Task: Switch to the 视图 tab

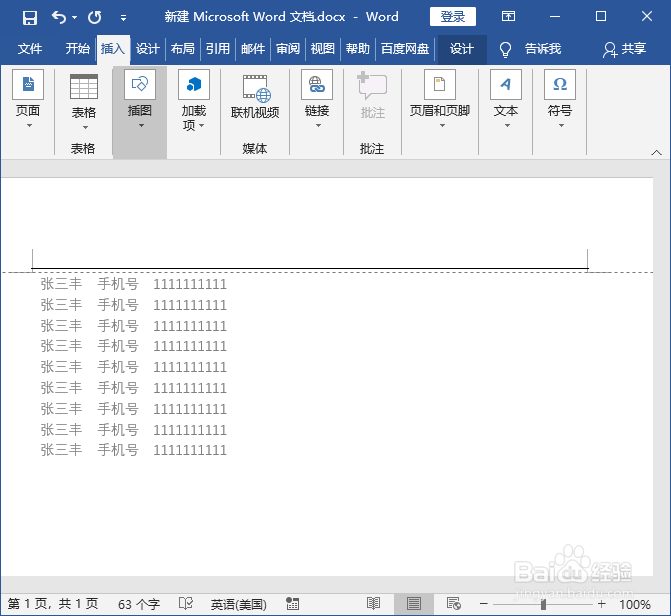Action: tap(323, 49)
